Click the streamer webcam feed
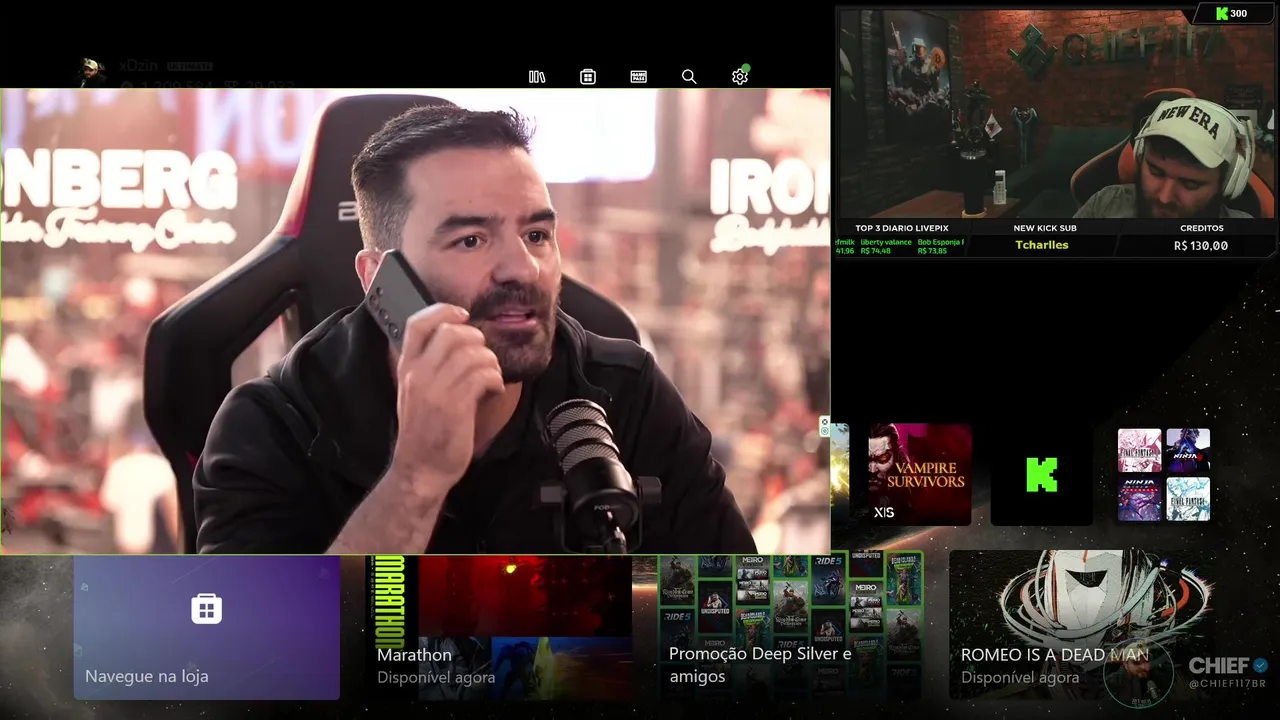The width and height of the screenshot is (1280, 720). [x=1056, y=114]
